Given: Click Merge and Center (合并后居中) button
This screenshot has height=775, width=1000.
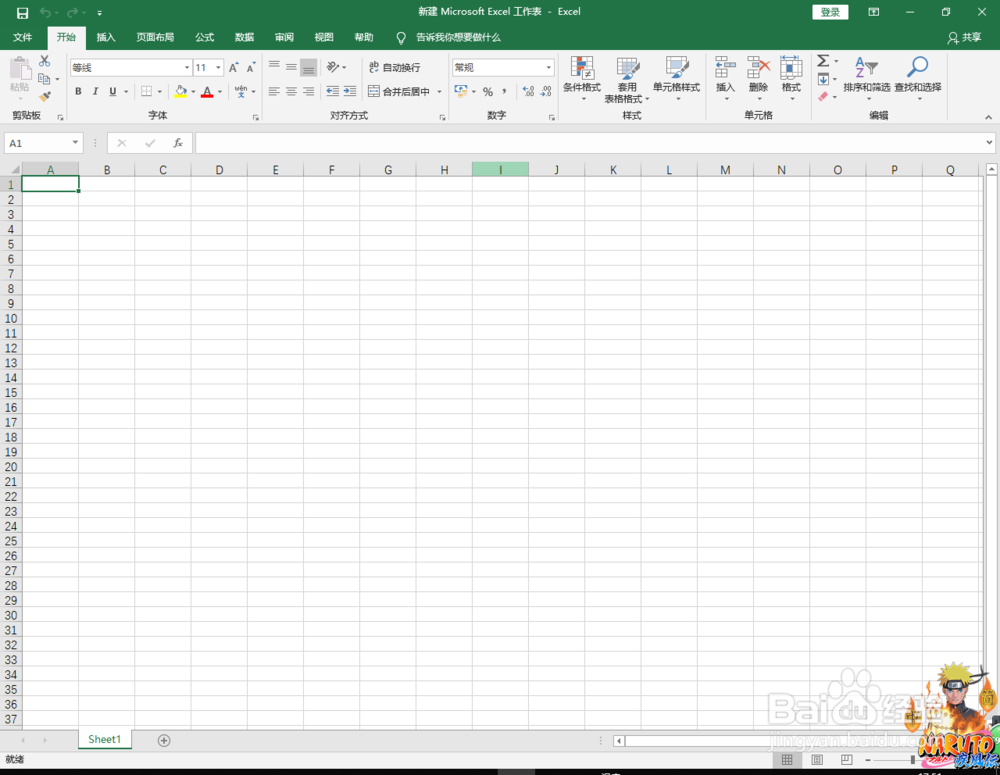Looking at the screenshot, I should 399,91.
